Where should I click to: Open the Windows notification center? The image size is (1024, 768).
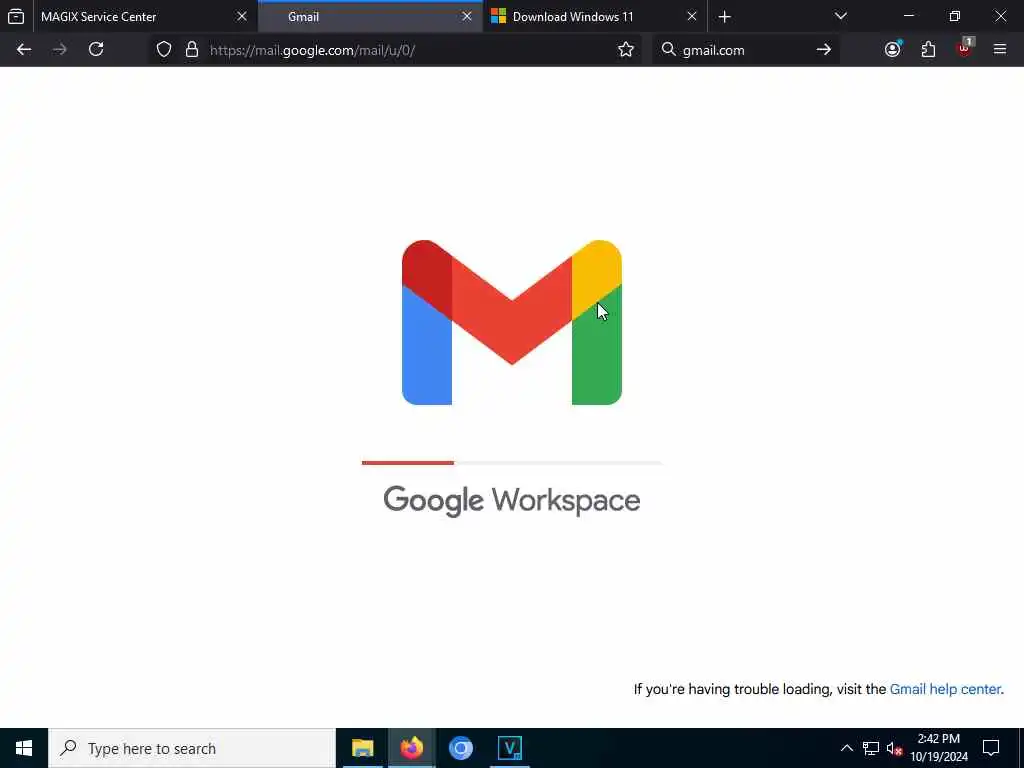(991, 748)
